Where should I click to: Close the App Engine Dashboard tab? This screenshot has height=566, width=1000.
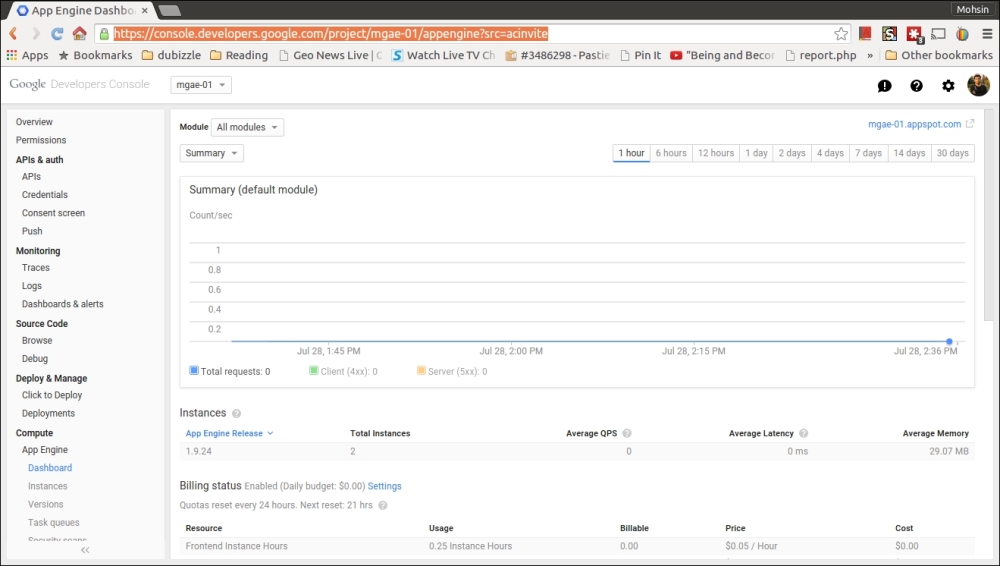point(145,11)
